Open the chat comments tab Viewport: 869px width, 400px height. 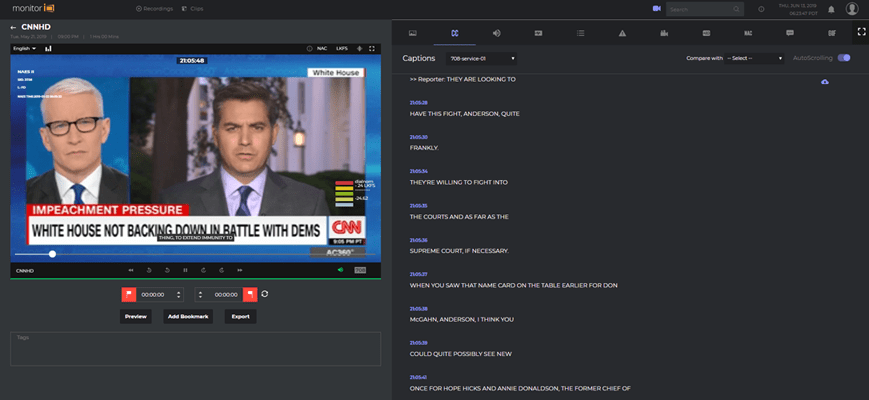(790, 33)
